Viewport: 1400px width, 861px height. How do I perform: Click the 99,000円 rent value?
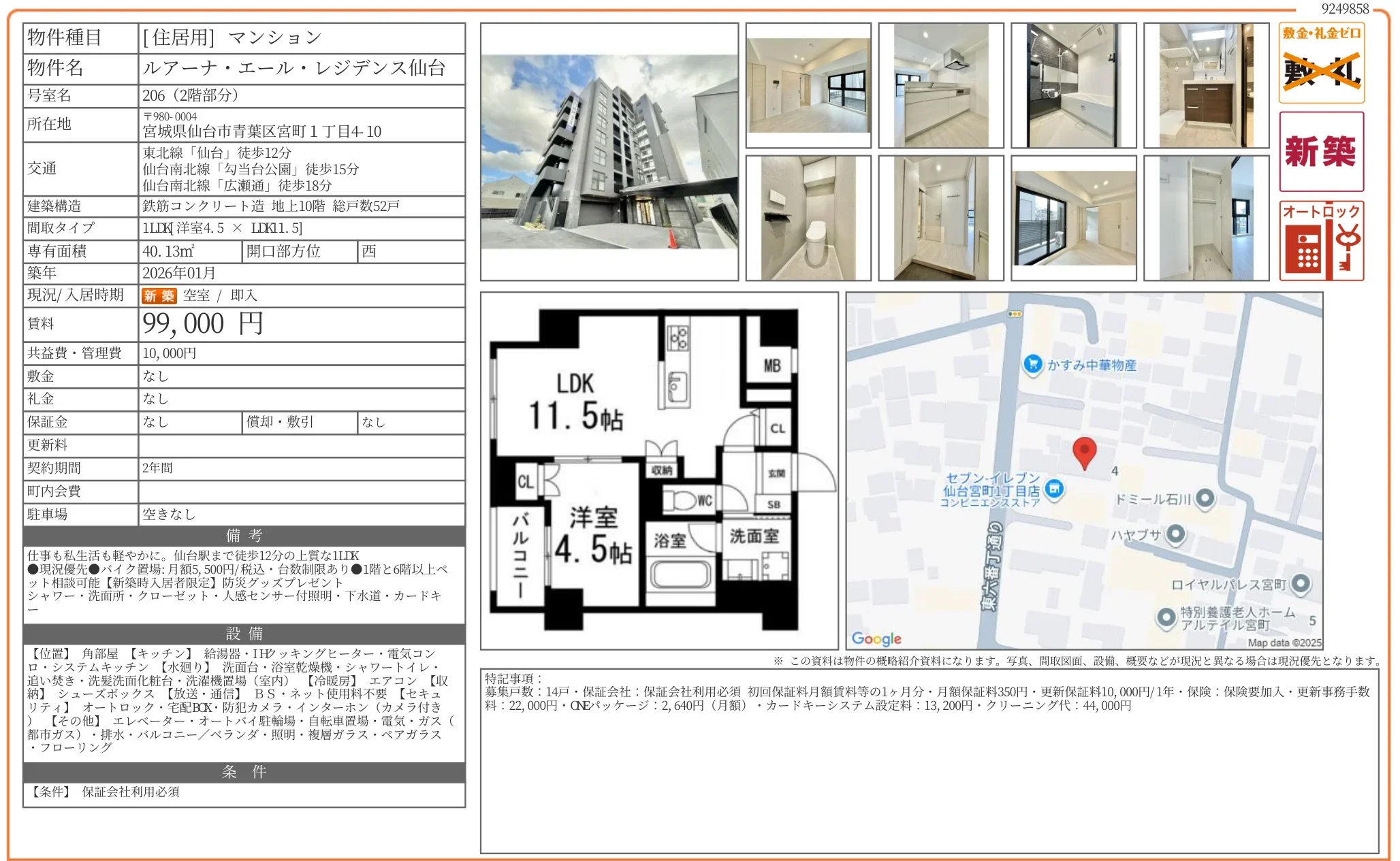coord(203,324)
